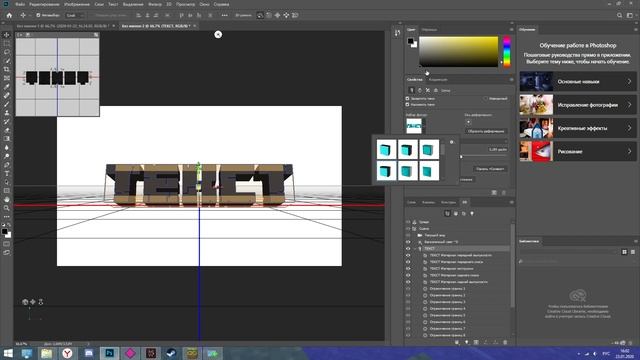
Task: Select the Crop tool
Action: click(7, 69)
